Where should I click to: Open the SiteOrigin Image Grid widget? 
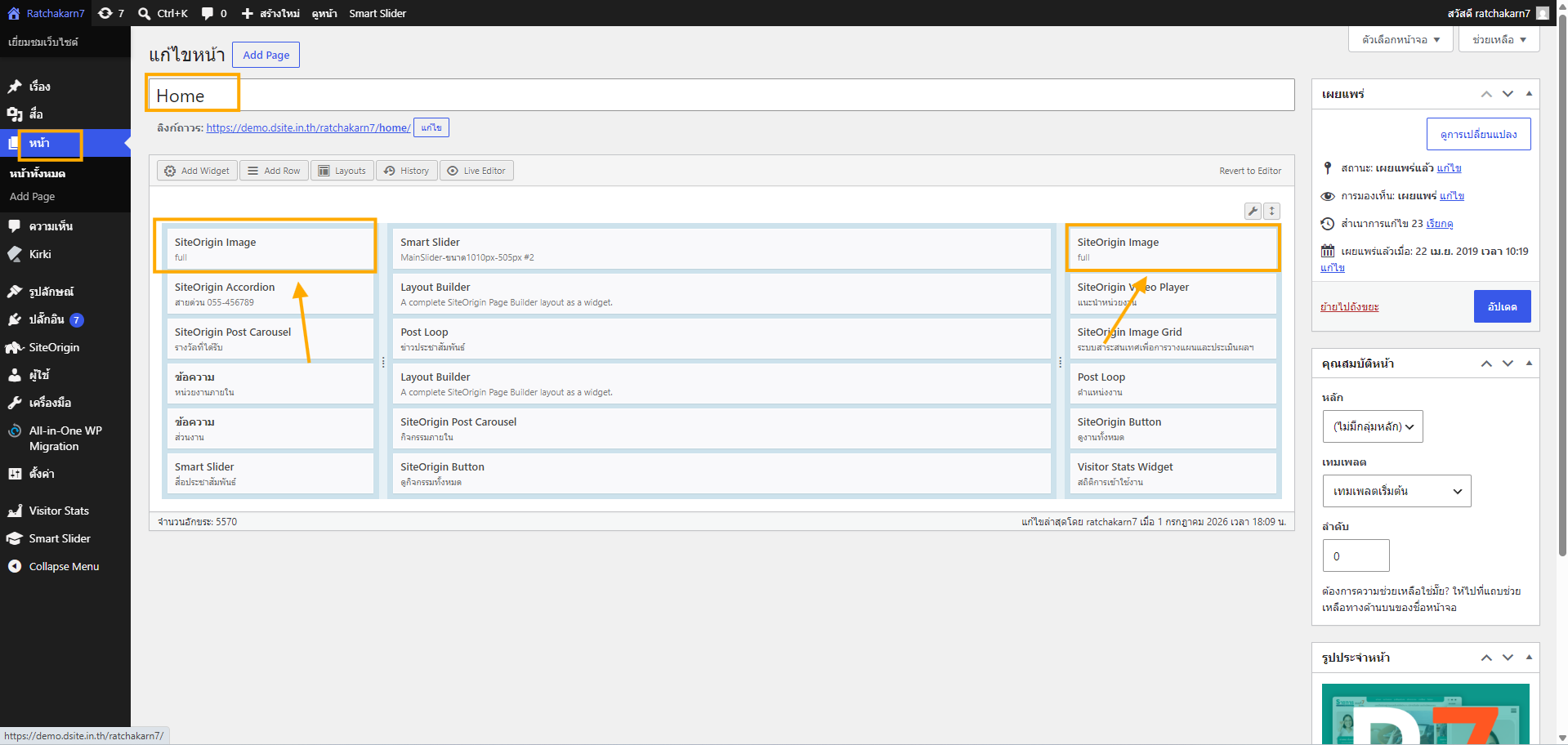[x=1173, y=339]
